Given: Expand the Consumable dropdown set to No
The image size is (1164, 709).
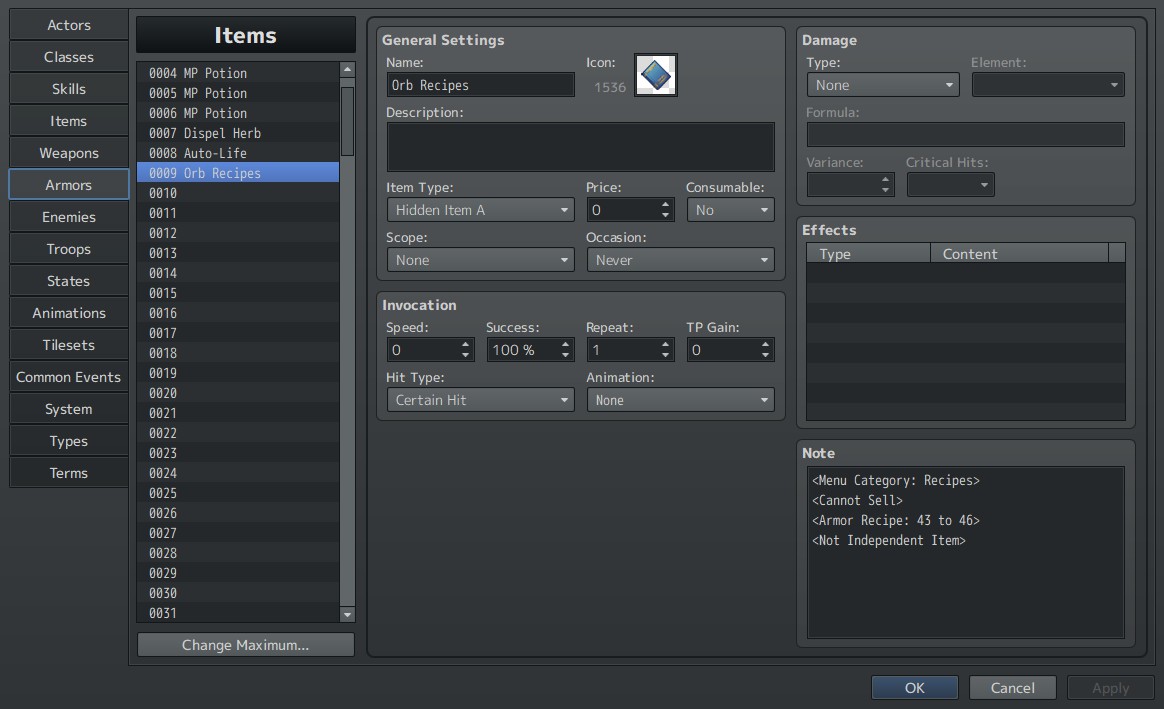Looking at the screenshot, I should pyautogui.click(x=730, y=210).
